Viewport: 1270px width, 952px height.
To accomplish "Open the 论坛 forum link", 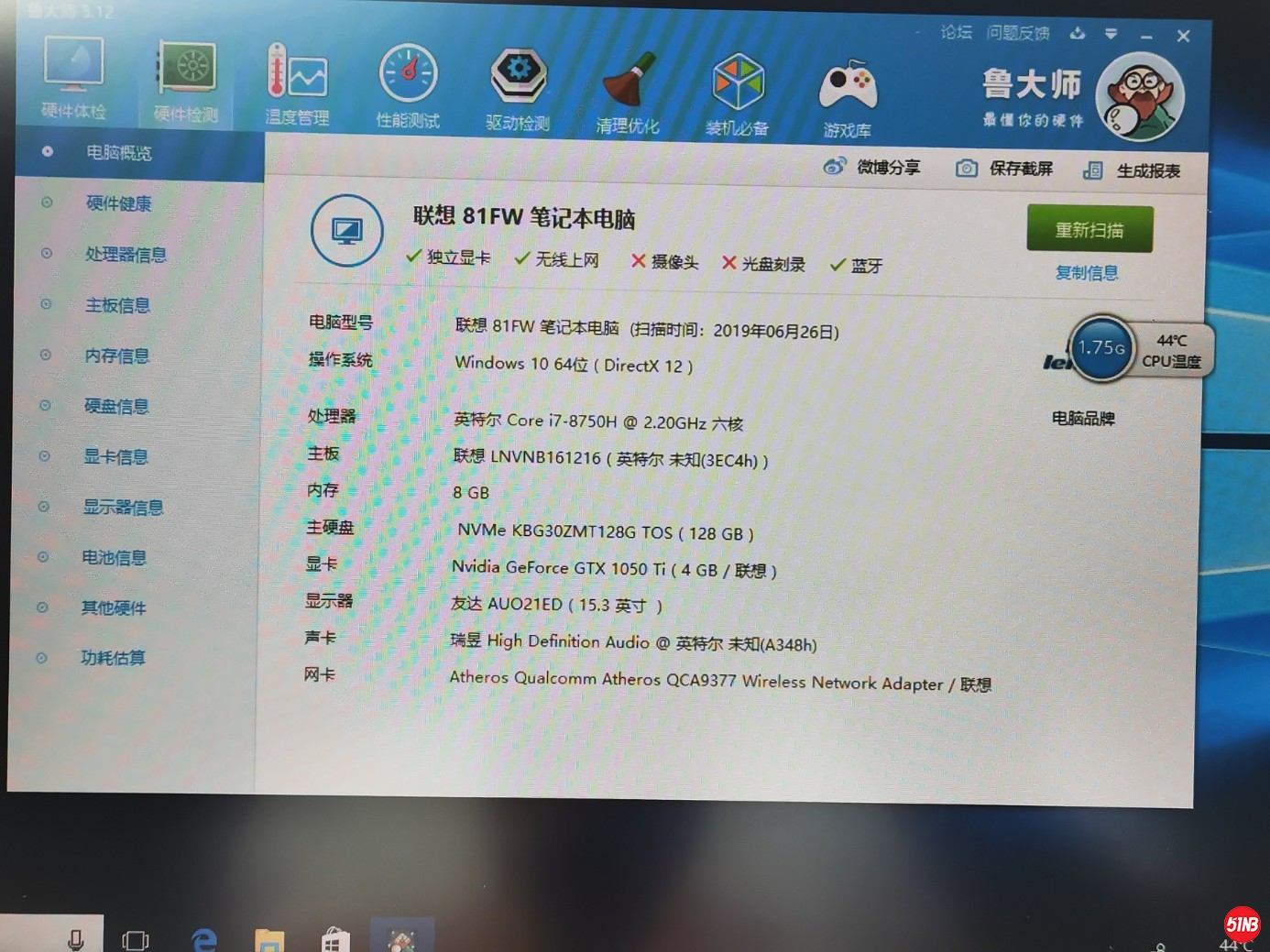I will click(956, 32).
